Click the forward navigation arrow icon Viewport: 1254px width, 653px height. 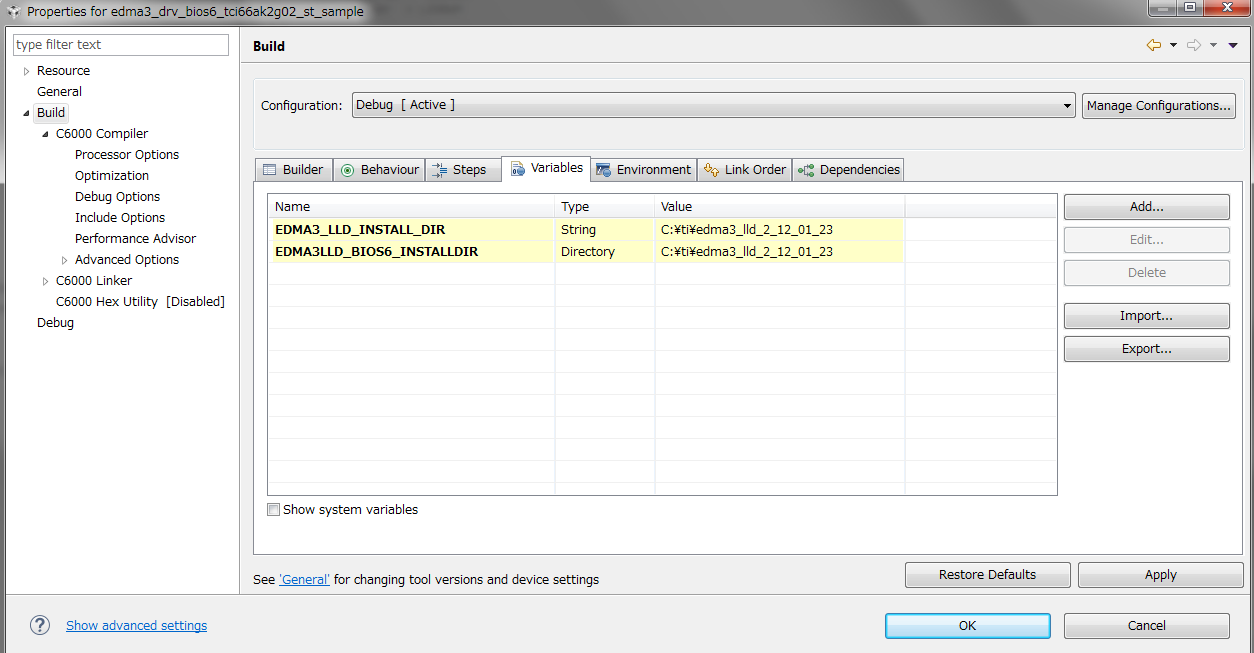tap(1194, 45)
